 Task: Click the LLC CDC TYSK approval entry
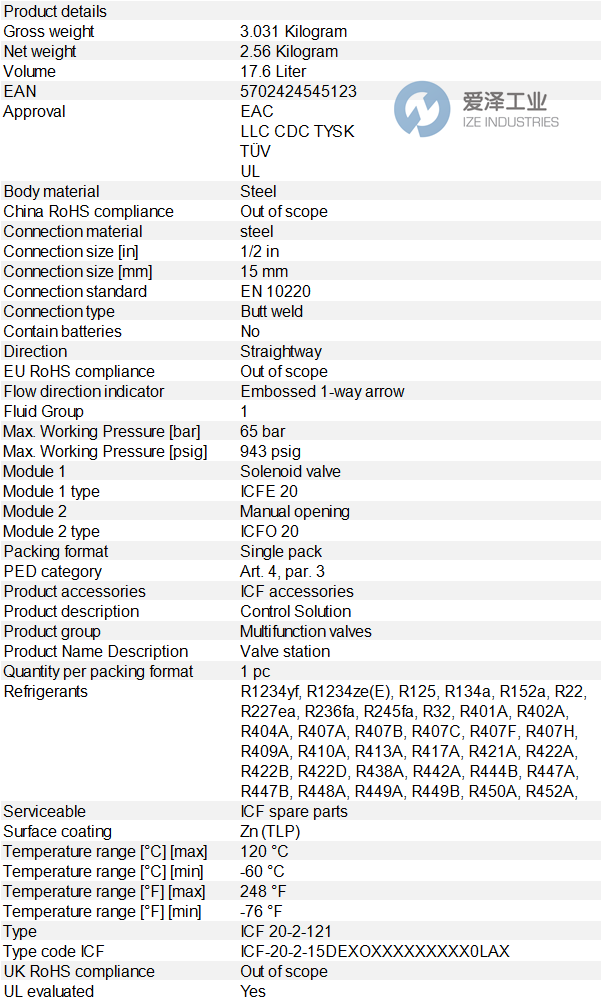click(297, 131)
